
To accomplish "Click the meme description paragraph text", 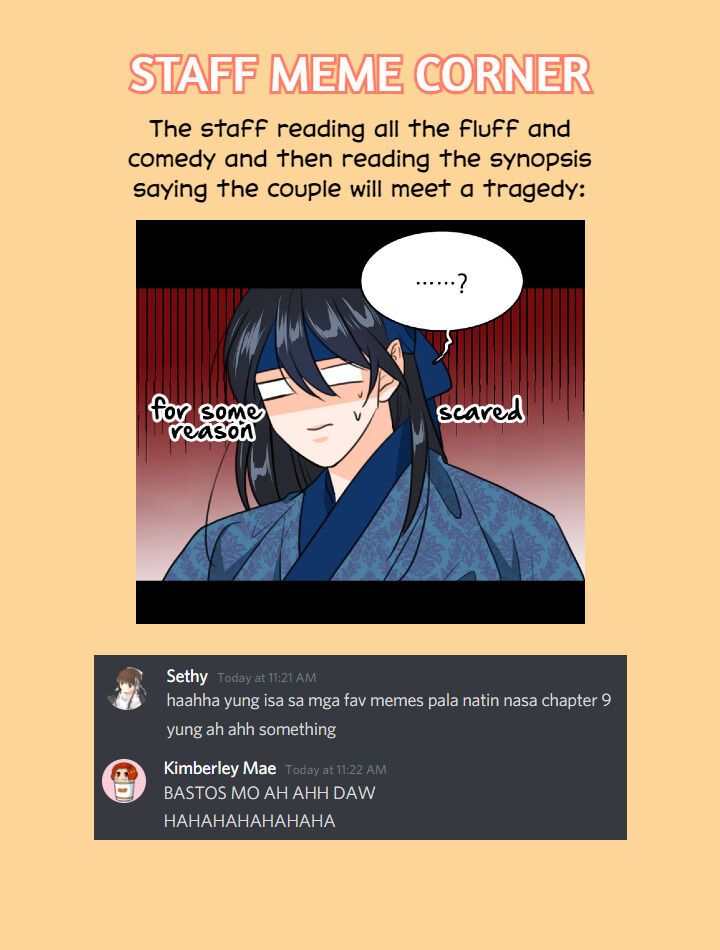I will [x=360, y=159].
